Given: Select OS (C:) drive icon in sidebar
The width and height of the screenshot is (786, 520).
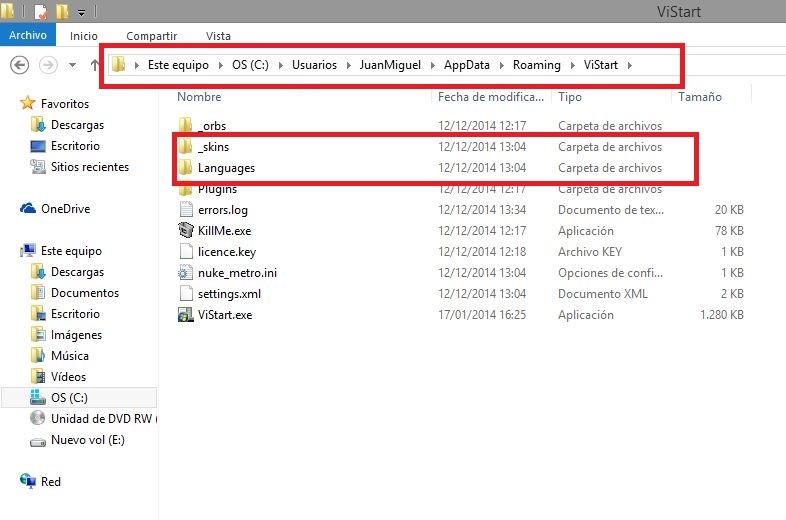Looking at the screenshot, I should [x=38, y=397].
